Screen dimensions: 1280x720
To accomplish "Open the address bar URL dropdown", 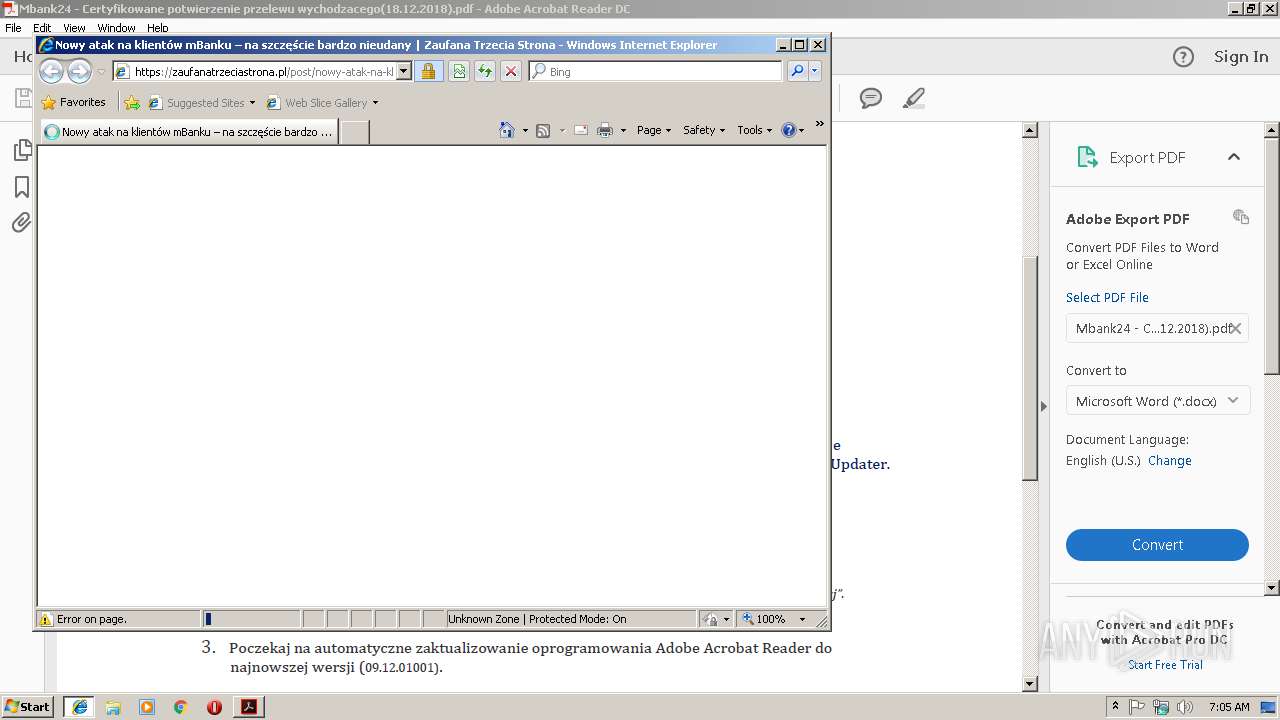I will 404,71.
